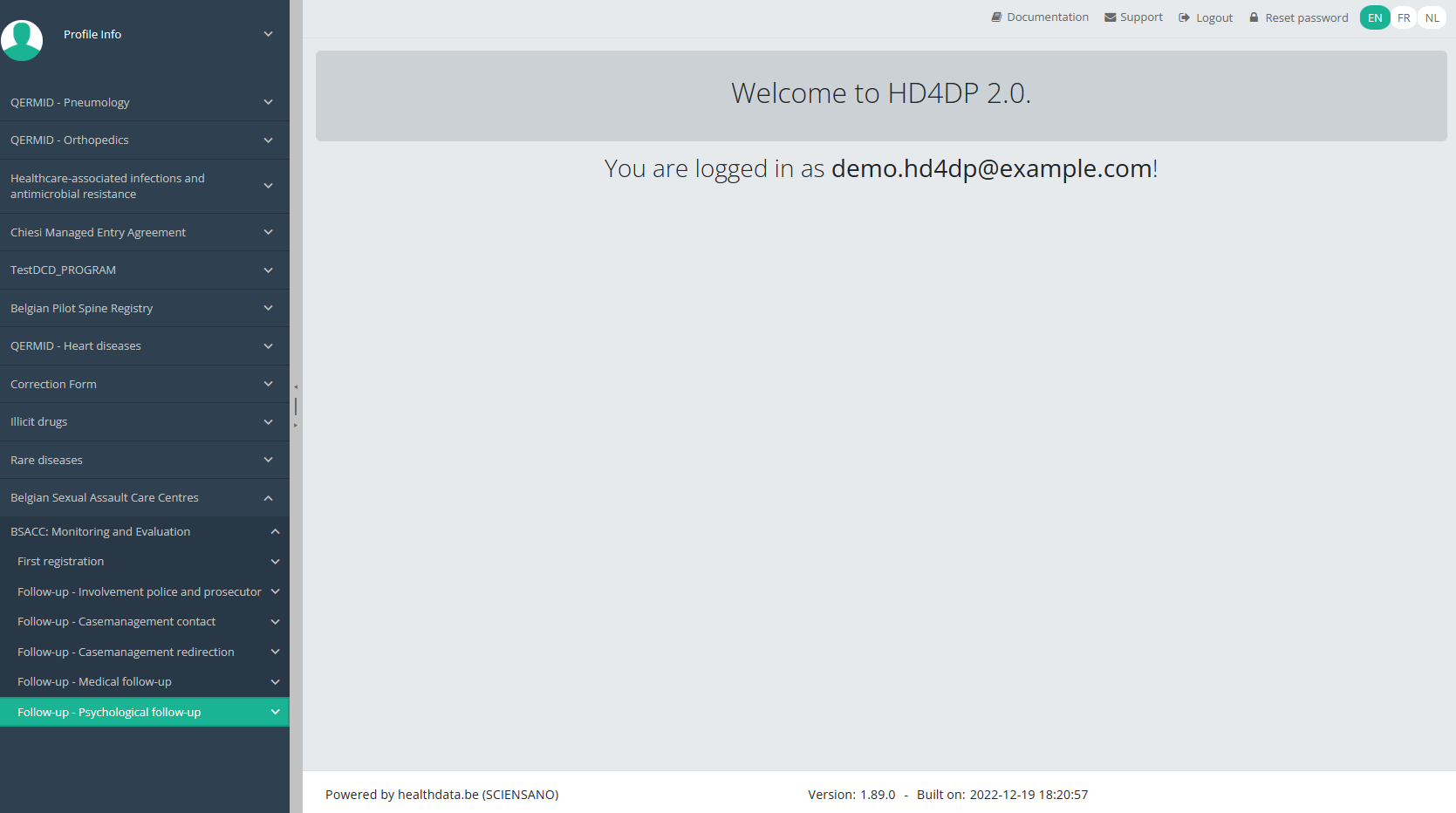Collapse sidebar using the splitter handle
This screenshot has height=813, width=1456.
[296, 406]
